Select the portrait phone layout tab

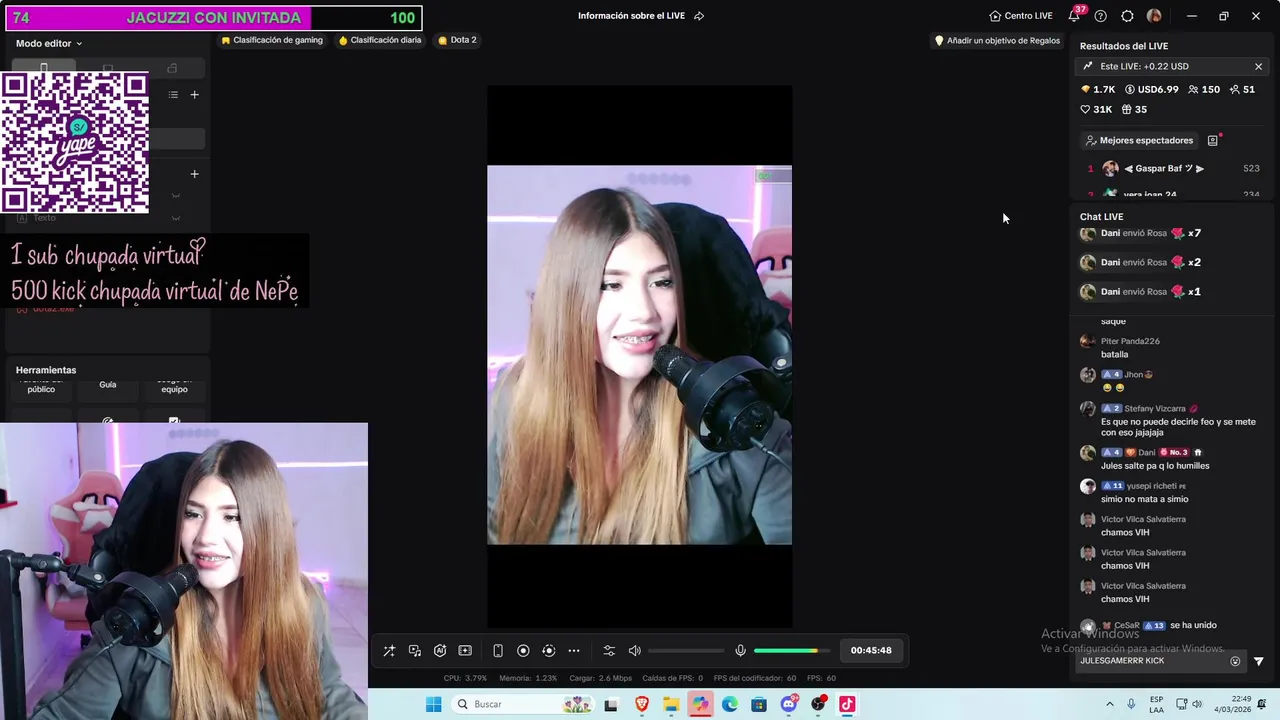[43, 67]
